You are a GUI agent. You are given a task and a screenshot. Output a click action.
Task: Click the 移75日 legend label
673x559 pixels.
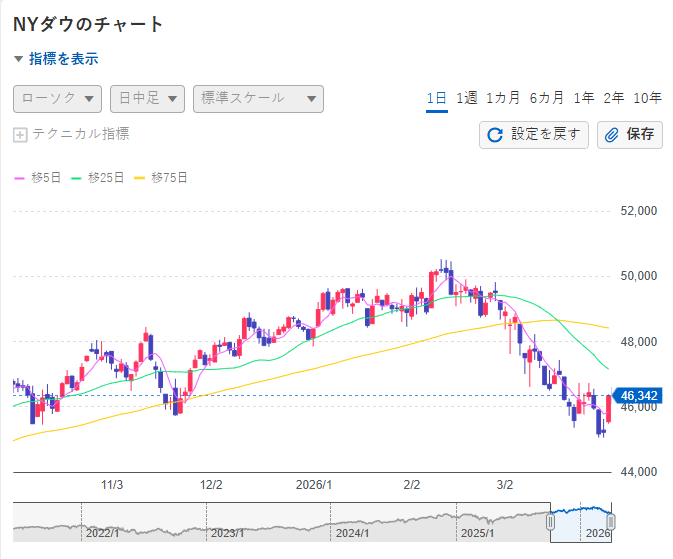[x=169, y=178]
